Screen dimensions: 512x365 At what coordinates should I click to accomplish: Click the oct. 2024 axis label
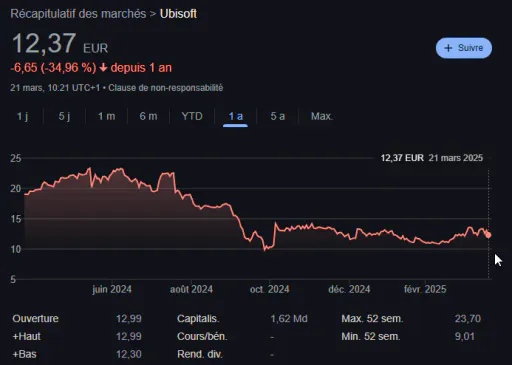pyautogui.click(x=270, y=289)
